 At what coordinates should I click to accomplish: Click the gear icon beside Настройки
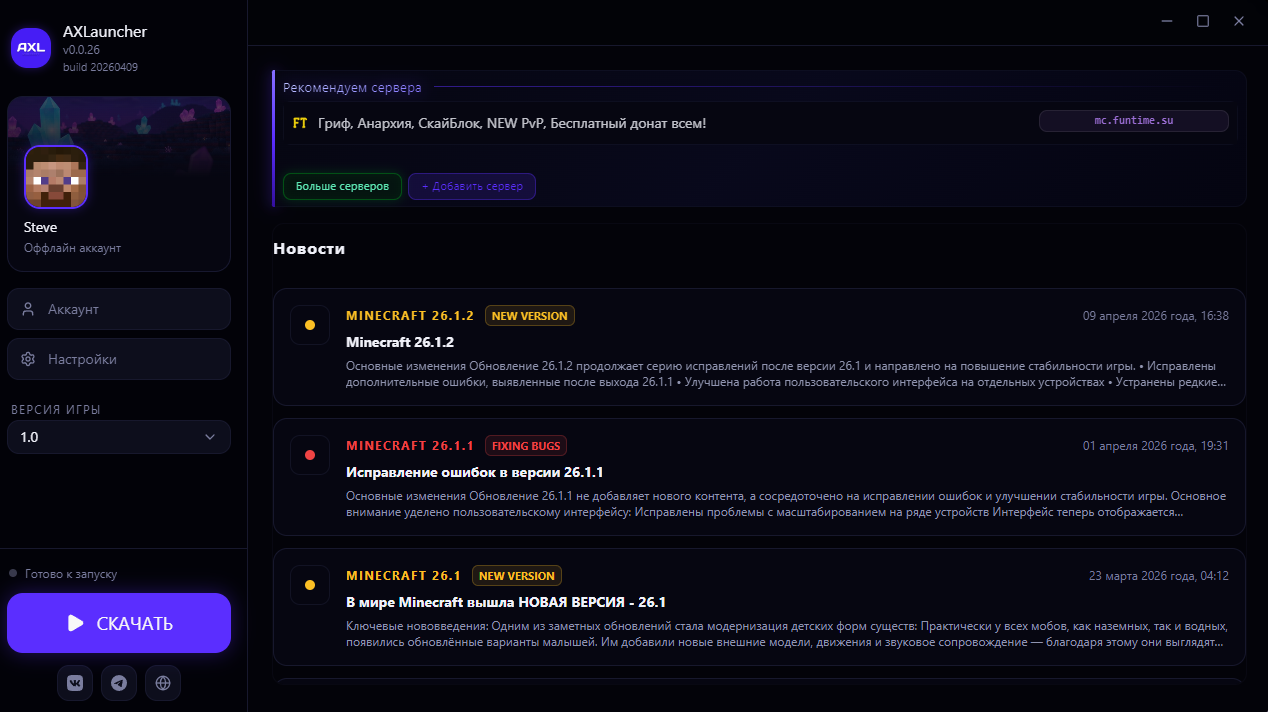point(28,359)
